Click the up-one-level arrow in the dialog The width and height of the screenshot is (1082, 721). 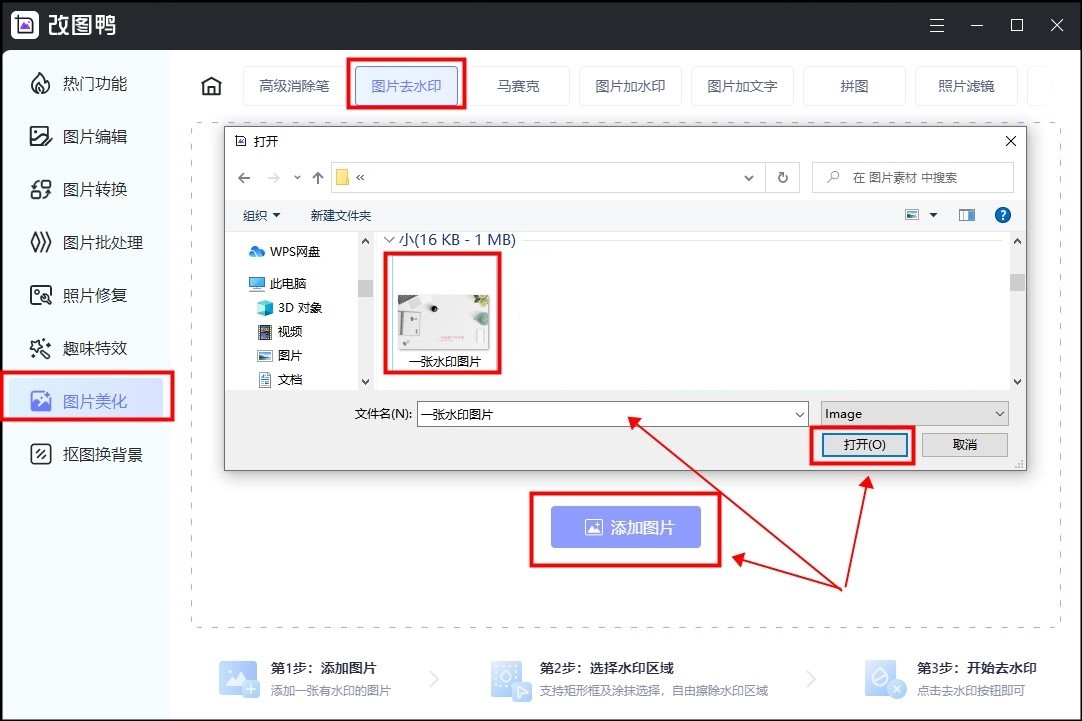pos(317,177)
